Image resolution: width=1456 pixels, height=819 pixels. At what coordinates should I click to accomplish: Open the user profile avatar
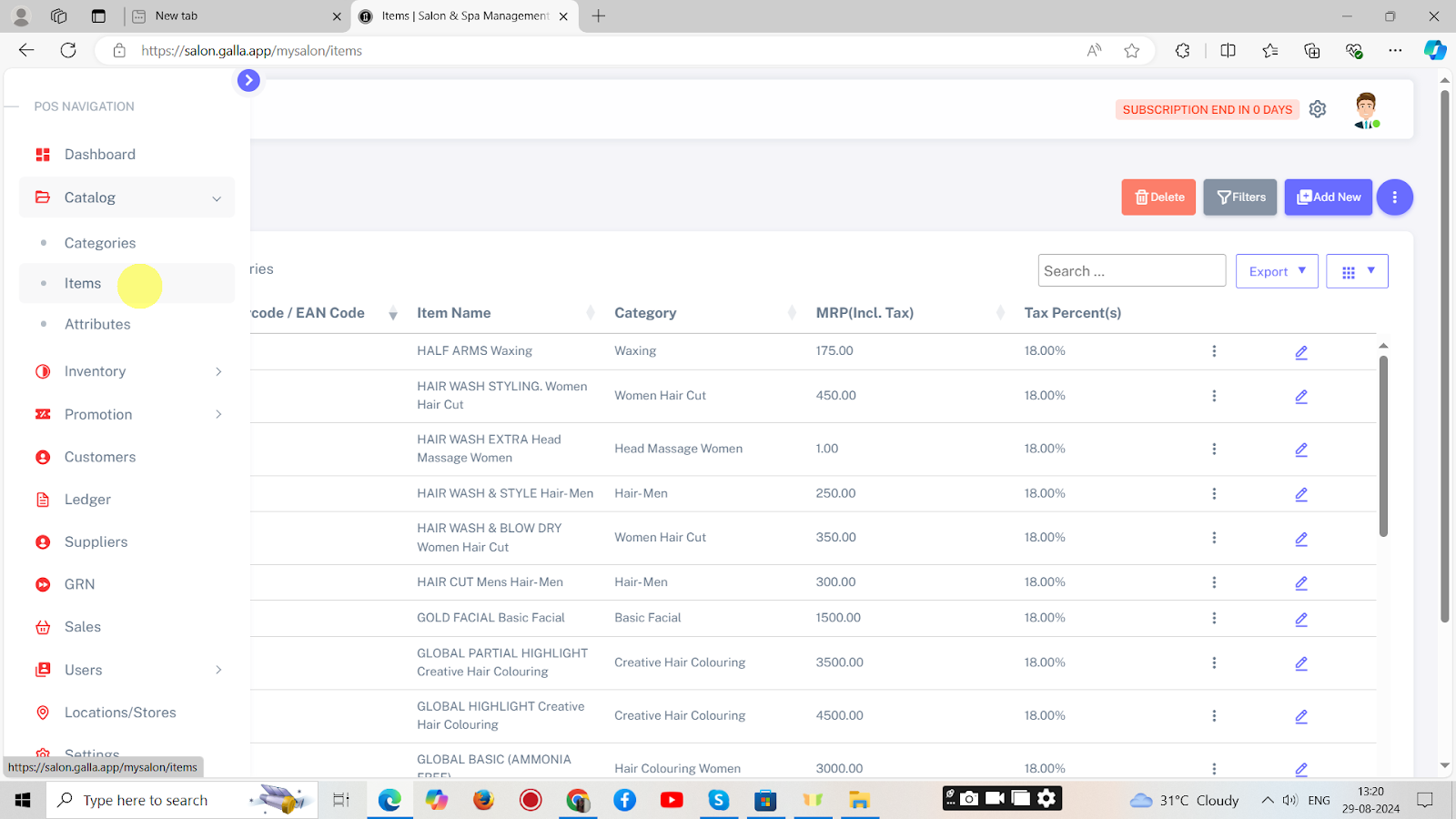tap(1366, 110)
